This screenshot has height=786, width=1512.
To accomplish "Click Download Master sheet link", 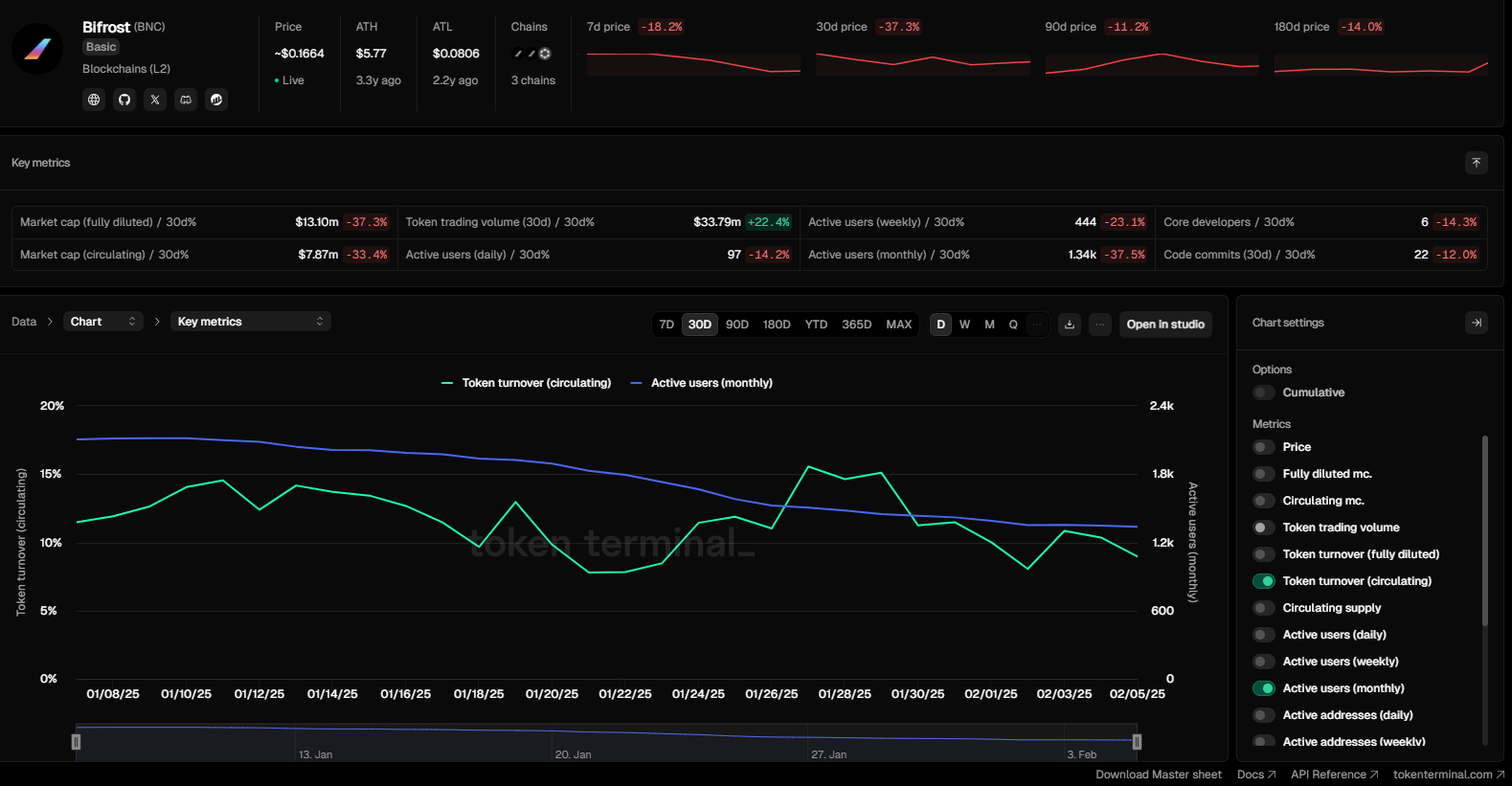I will tap(1159, 775).
